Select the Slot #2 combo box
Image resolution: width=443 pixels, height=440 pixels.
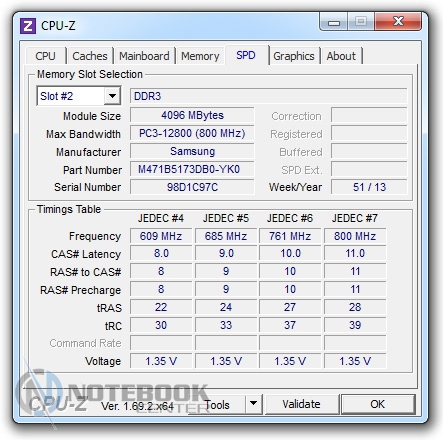click(x=79, y=96)
